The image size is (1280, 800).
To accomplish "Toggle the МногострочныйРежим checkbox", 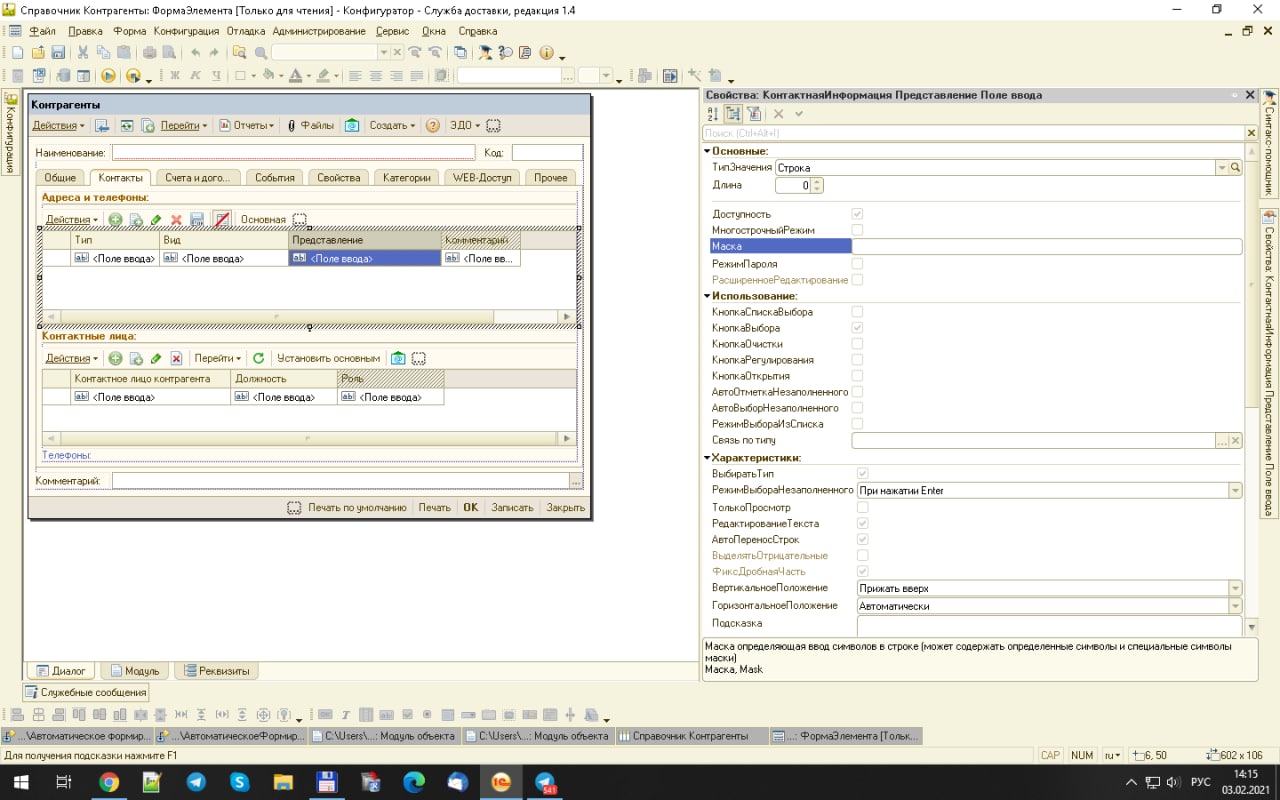I will (857, 230).
